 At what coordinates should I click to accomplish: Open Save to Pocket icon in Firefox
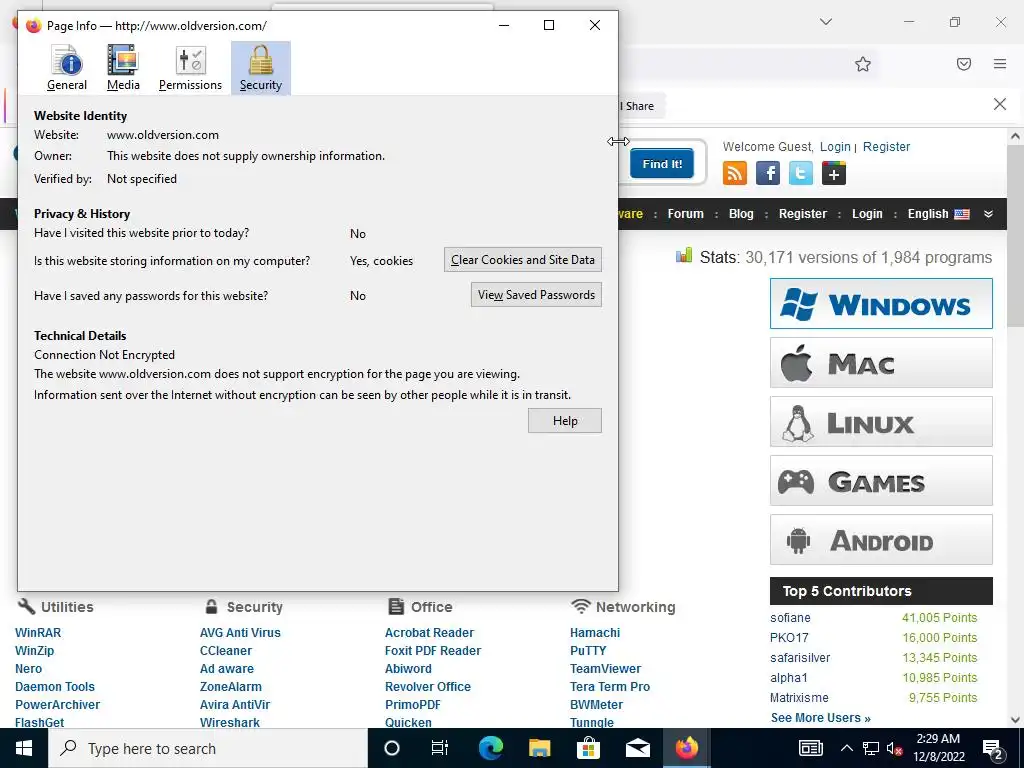[964, 64]
